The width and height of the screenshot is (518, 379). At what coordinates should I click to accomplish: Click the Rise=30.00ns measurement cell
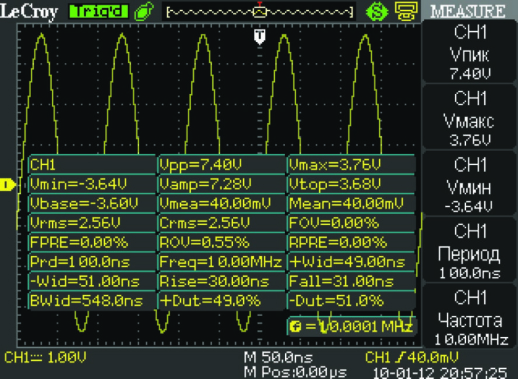pos(221,281)
